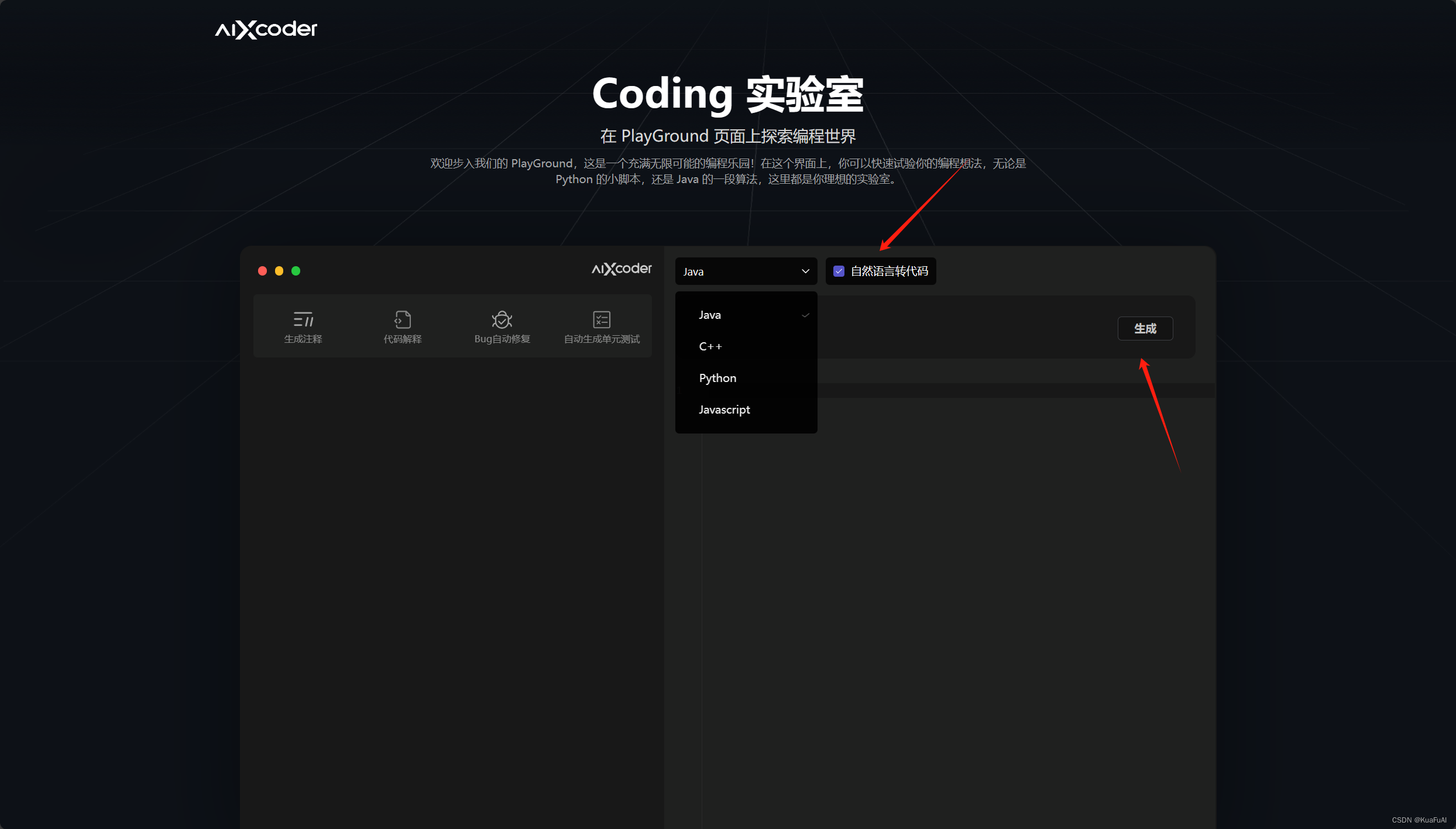Click the 自动生成单元测试 unit test icon
The height and width of the screenshot is (829, 1456).
[x=602, y=319]
